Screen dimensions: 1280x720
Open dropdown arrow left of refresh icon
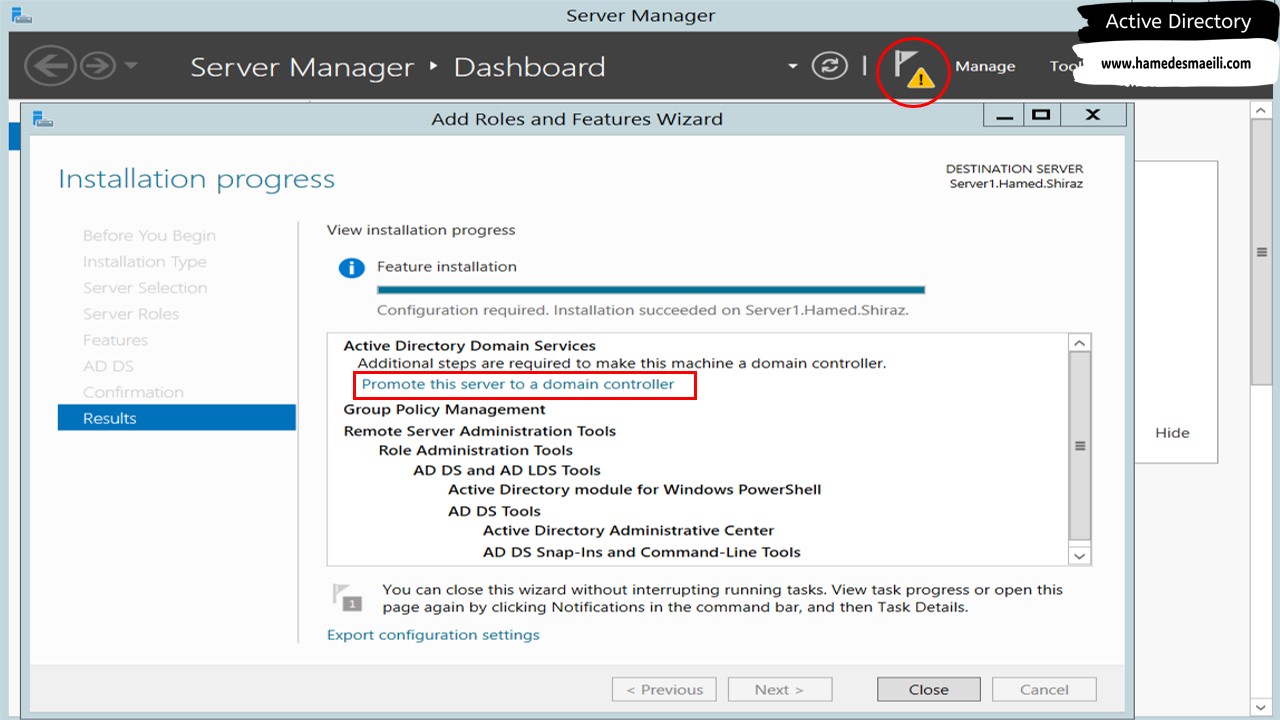coord(792,66)
